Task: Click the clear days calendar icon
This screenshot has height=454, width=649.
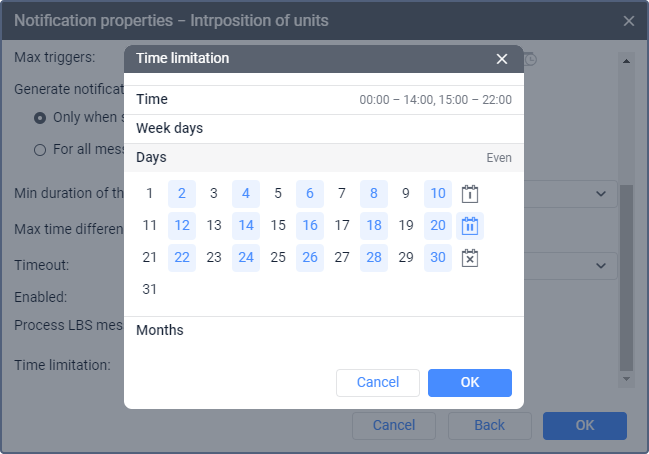Action: coord(470,258)
